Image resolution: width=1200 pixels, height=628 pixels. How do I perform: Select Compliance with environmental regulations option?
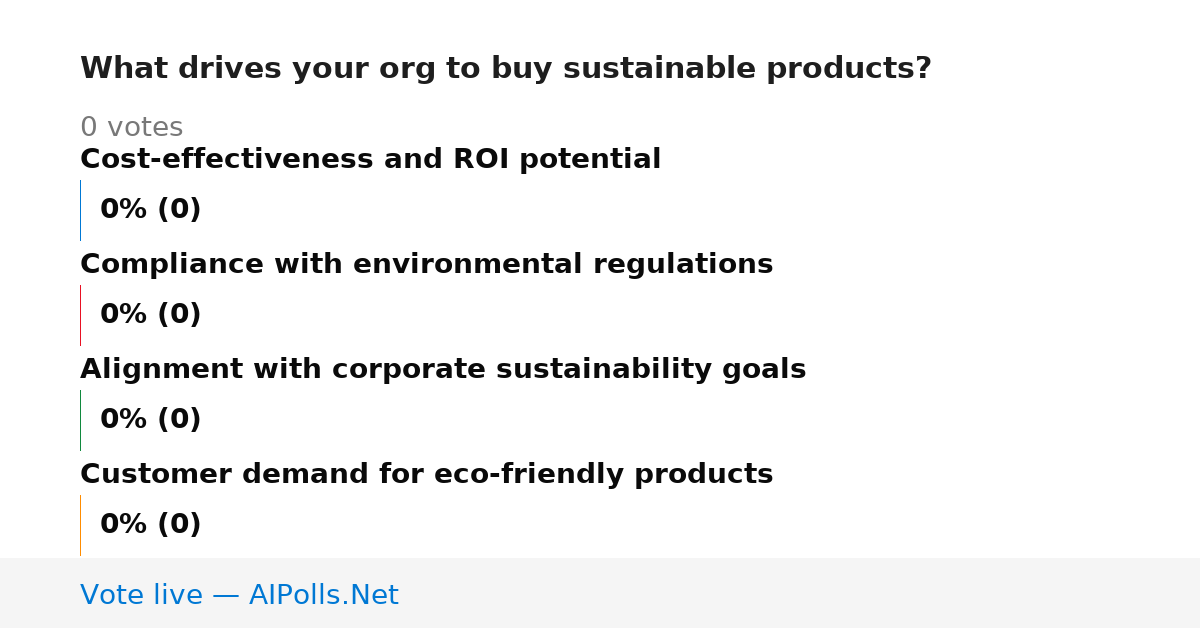pyautogui.click(x=426, y=265)
